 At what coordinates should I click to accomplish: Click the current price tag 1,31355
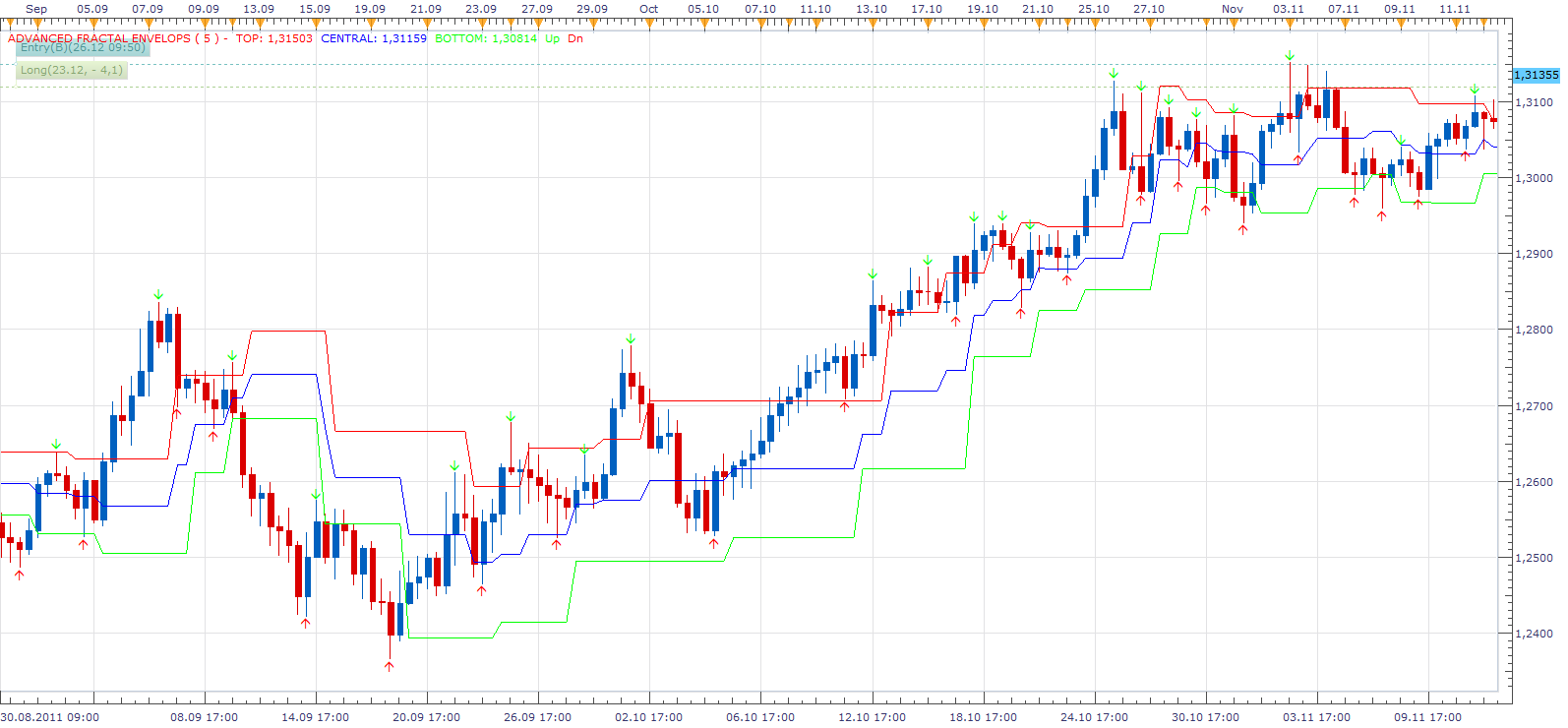click(1536, 75)
